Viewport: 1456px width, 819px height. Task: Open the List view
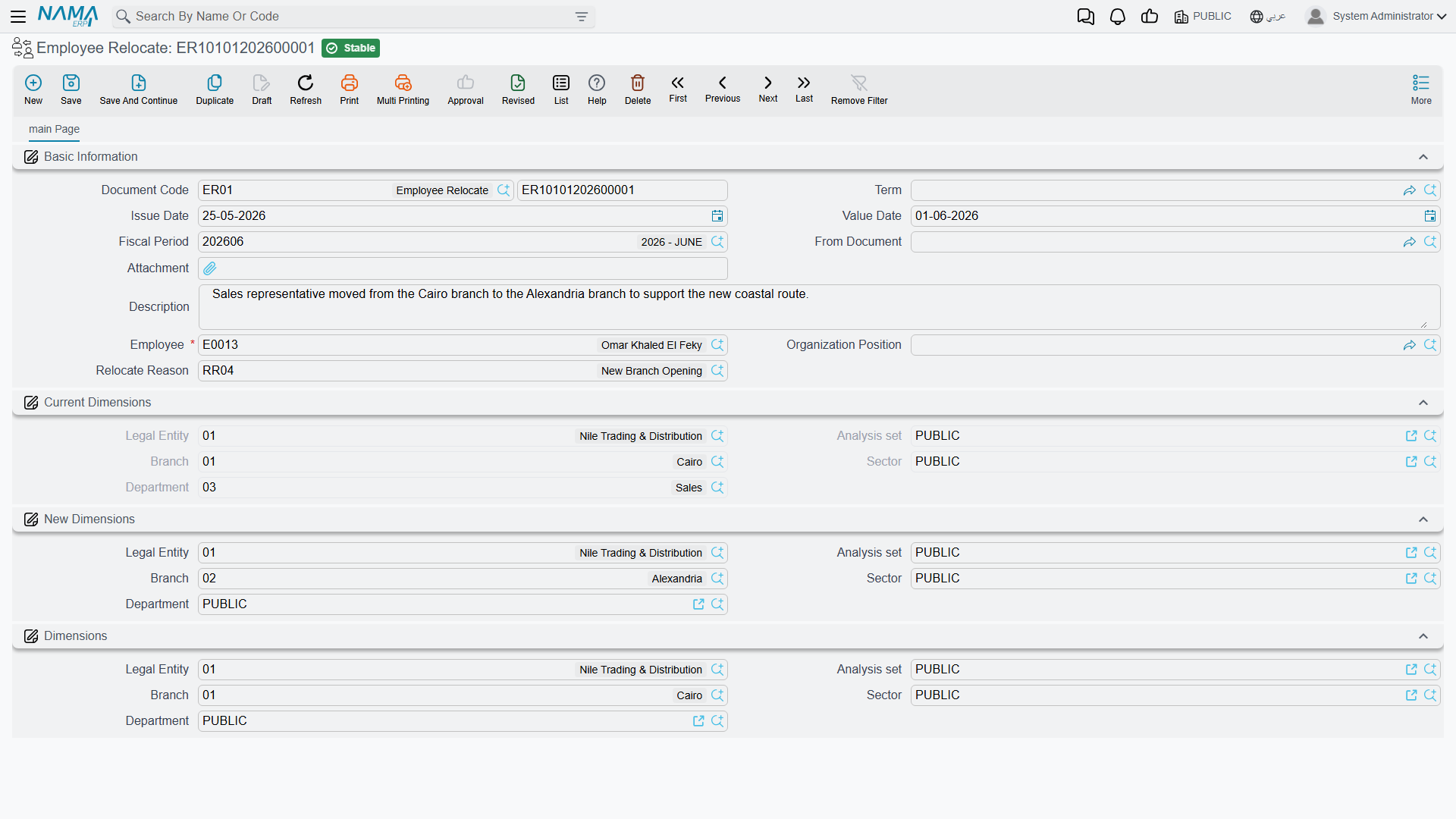[x=561, y=89]
